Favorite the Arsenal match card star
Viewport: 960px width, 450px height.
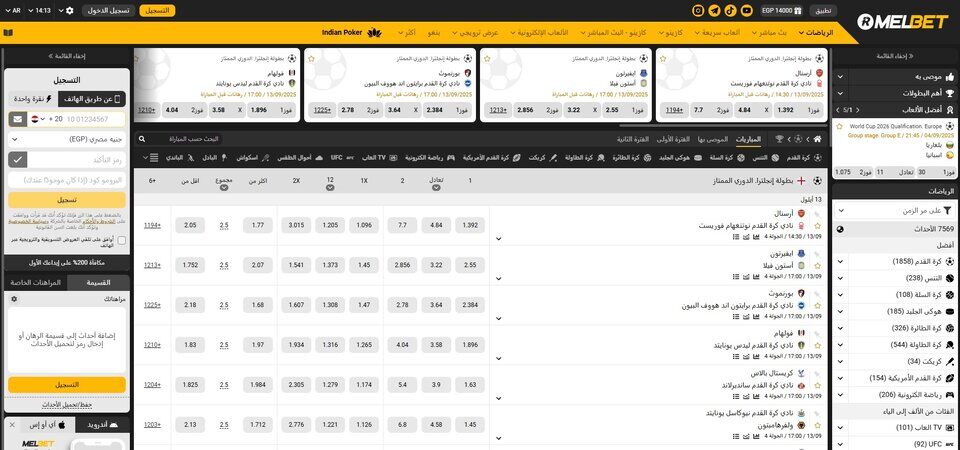pos(663,59)
